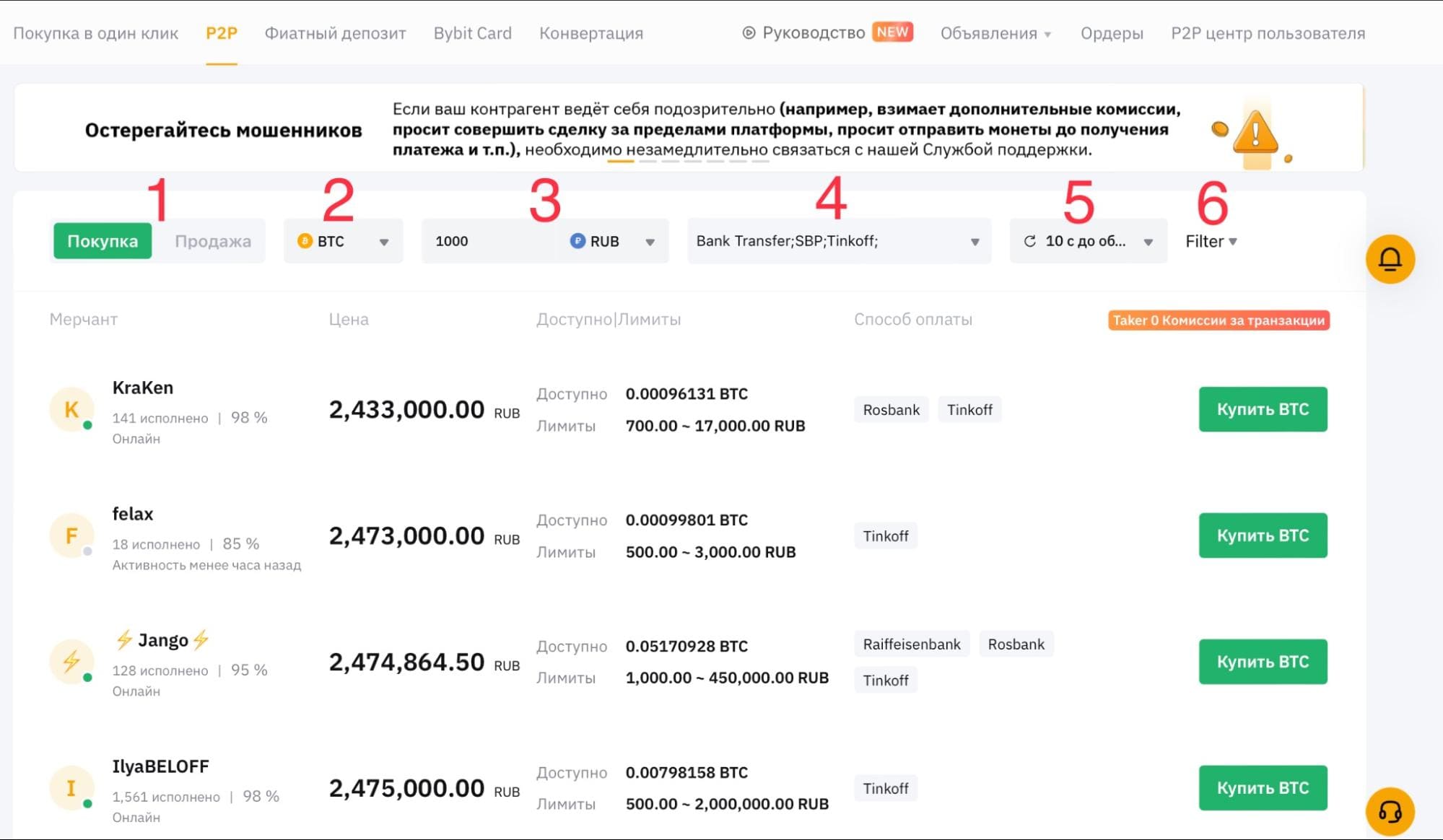Viewport: 1443px width, 840px height.
Task: Open KraKen merchant profile name
Action: click(x=143, y=388)
